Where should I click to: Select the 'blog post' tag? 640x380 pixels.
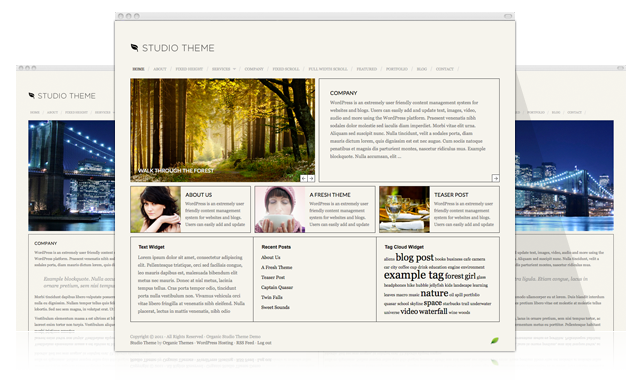click(414, 258)
